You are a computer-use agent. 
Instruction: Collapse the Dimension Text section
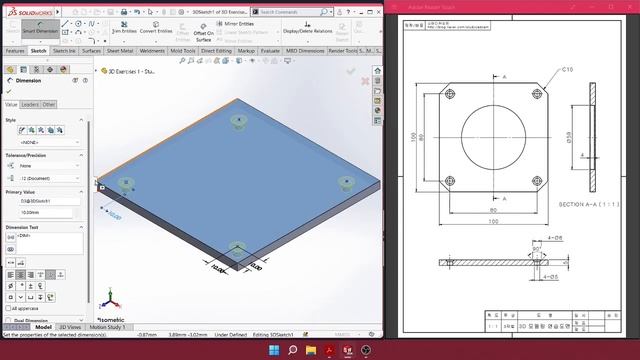(x=81, y=227)
